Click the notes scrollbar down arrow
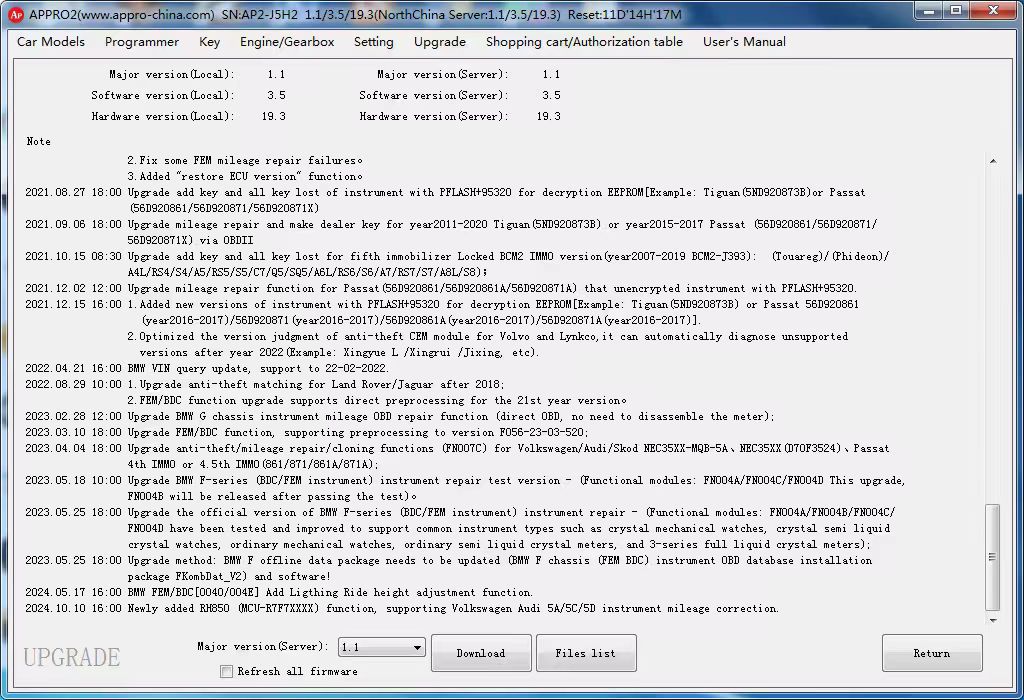Viewport: 1024px width, 700px height. 992,618
